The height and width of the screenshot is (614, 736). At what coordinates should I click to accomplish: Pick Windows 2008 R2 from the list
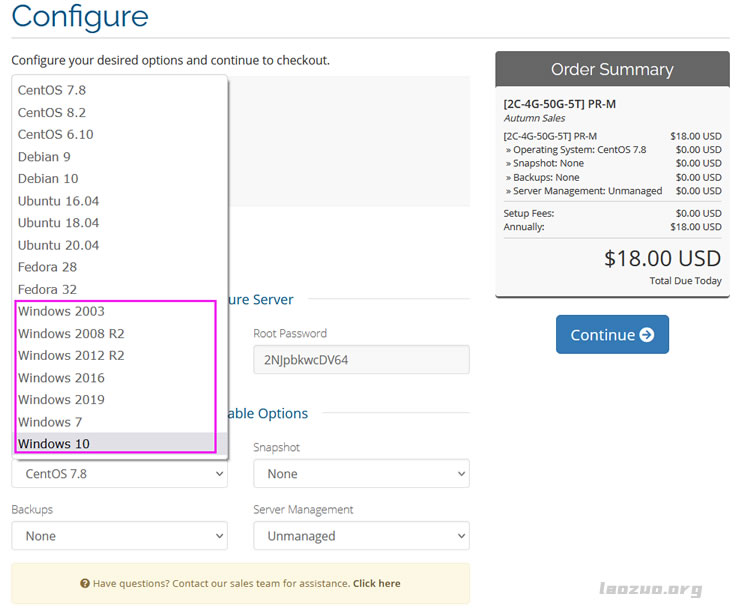pyautogui.click(x=71, y=333)
